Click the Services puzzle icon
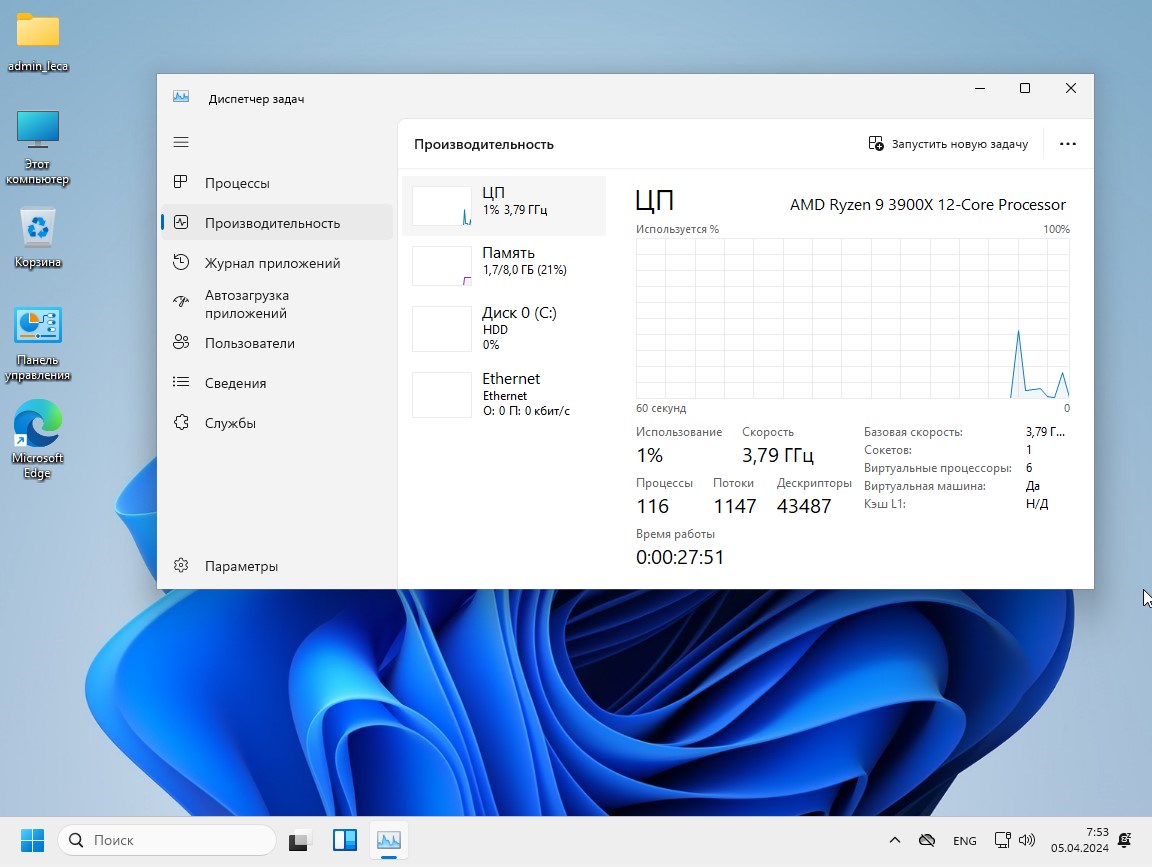 [x=181, y=423]
